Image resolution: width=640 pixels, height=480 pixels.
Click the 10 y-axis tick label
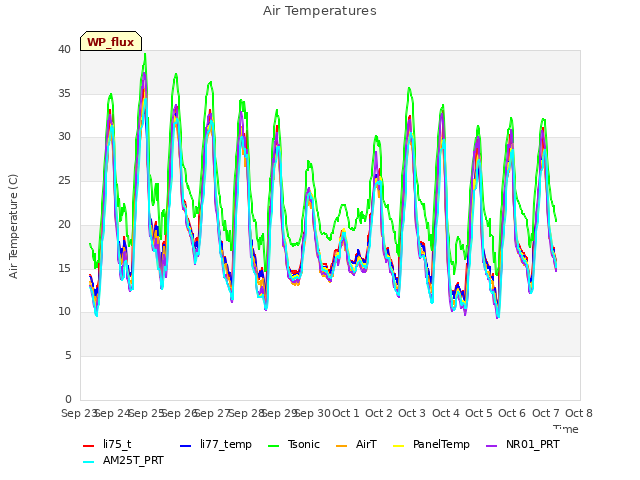64,311
